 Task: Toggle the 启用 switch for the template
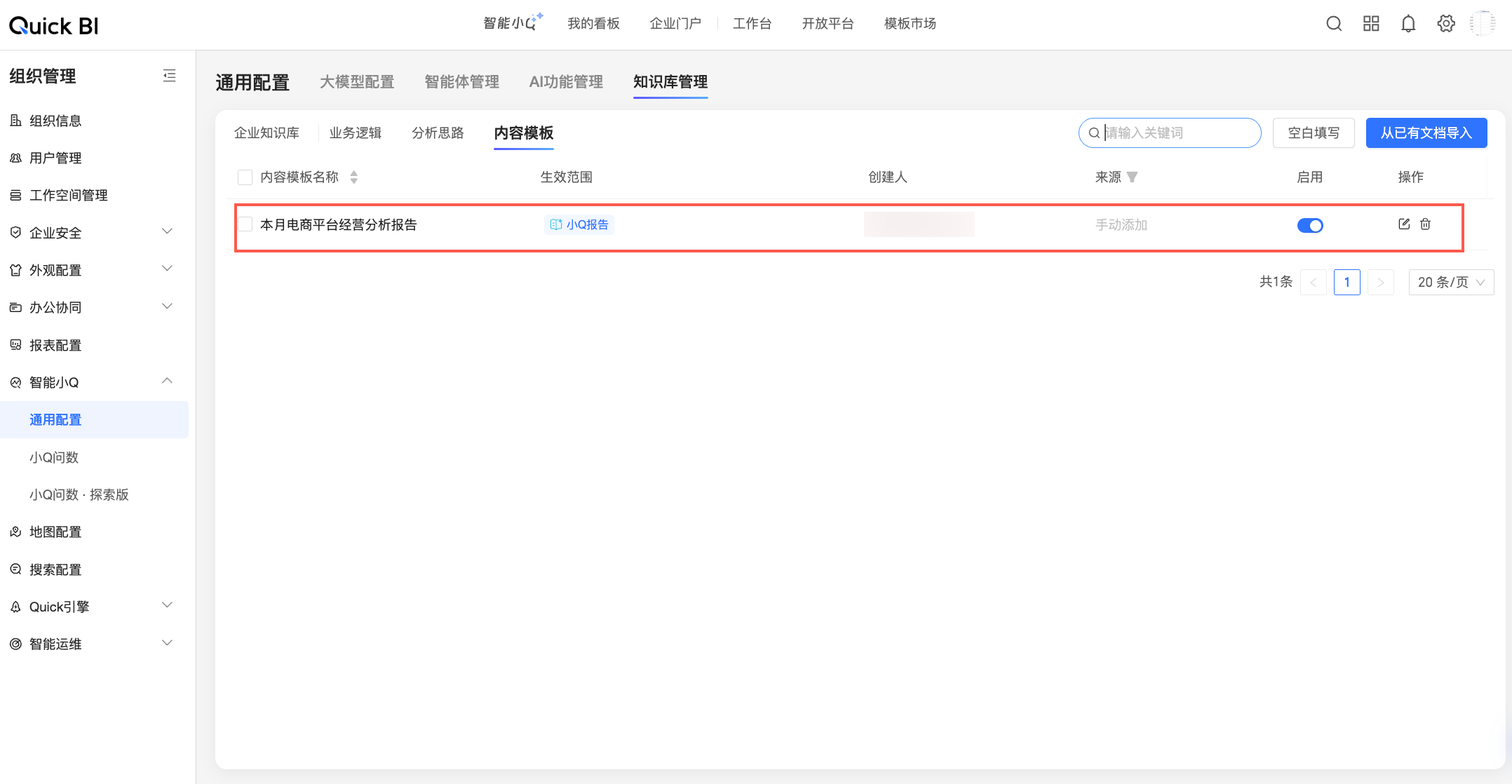coord(1309,225)
